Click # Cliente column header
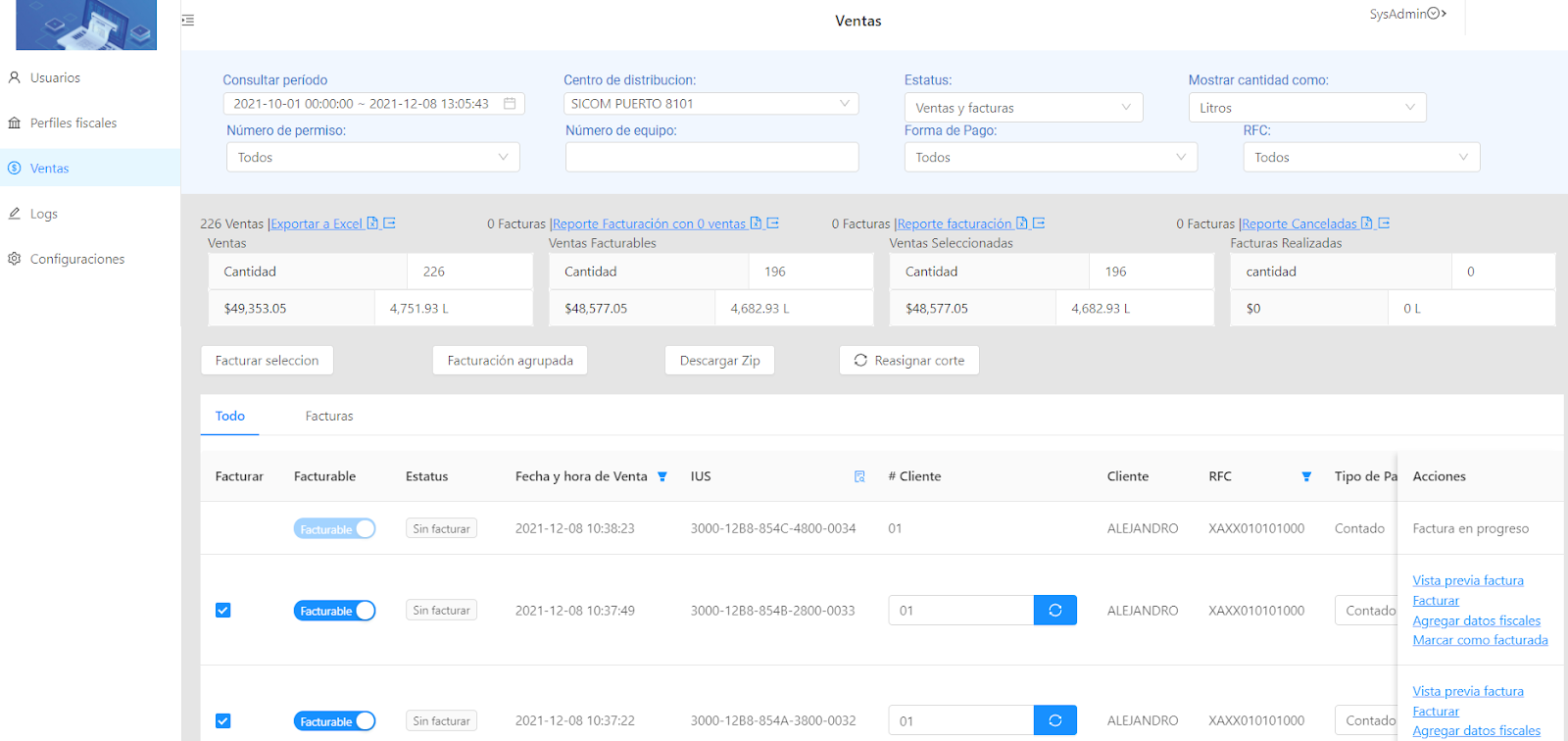Screen dimensions: 1568x741 (914, 476)
